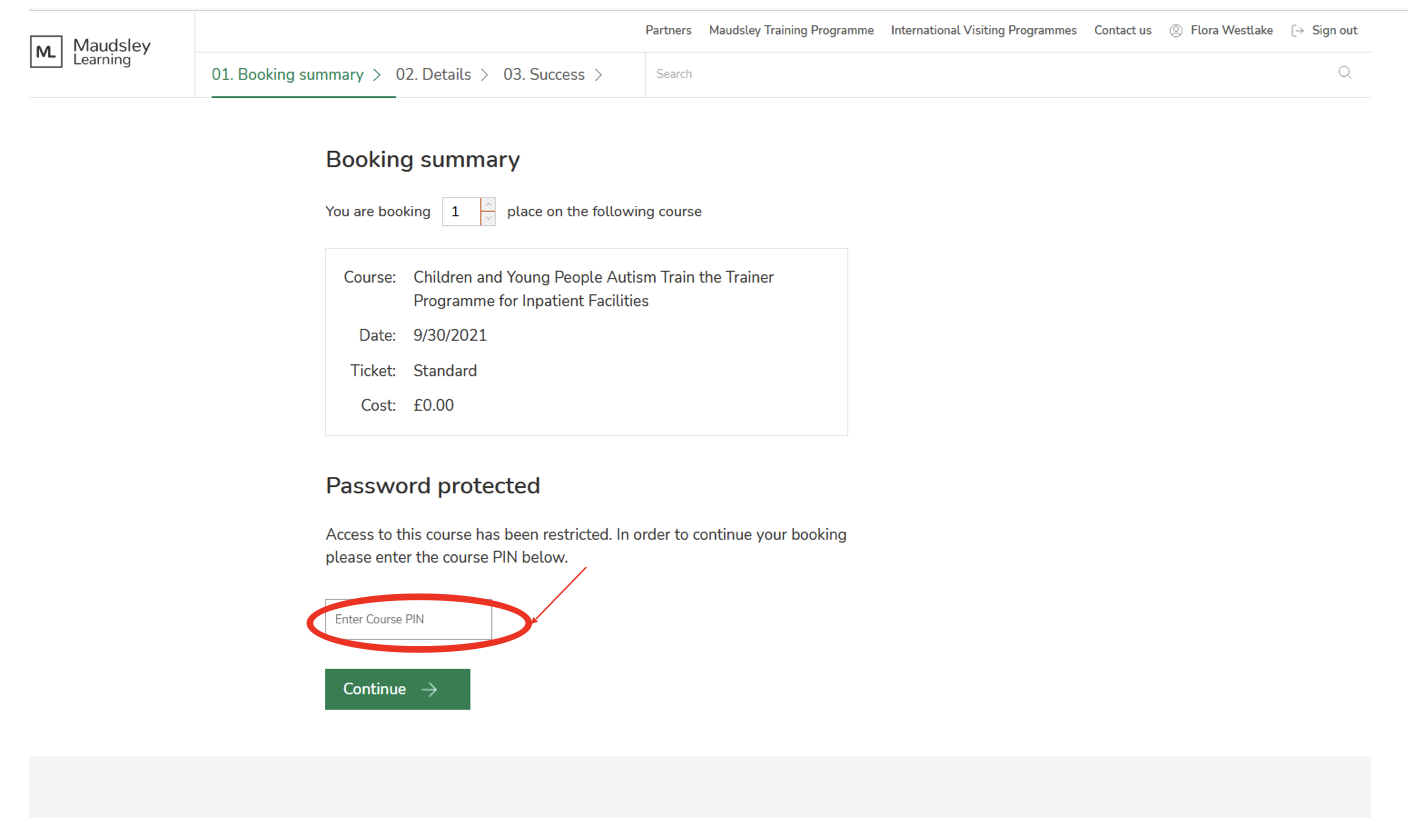1408x832 pixels.
Task: Focus the Enter Course PIN field
Action: point(408,620)
